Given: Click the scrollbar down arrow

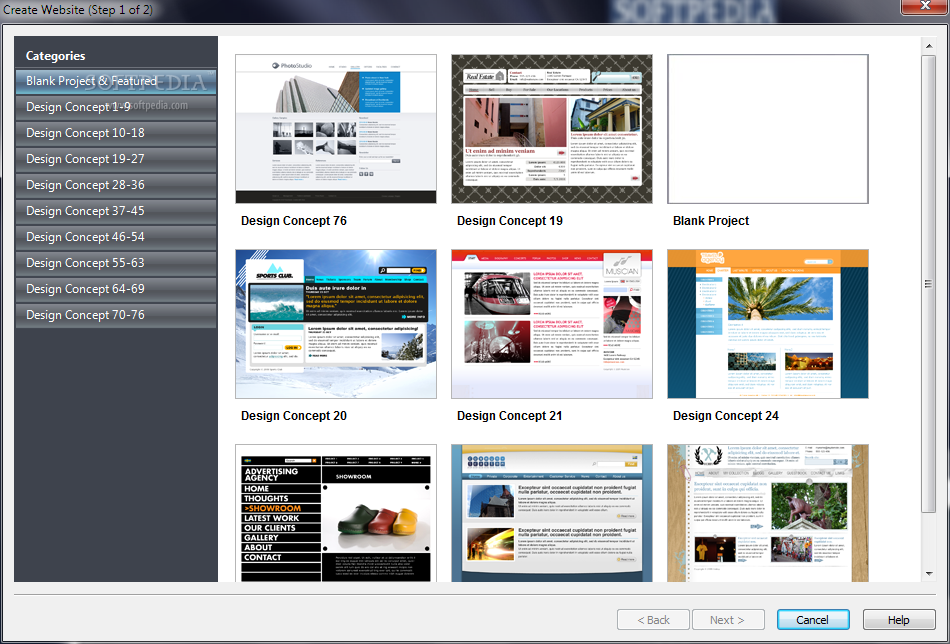Looking at the screenshot, I should (x=929, y=573).
